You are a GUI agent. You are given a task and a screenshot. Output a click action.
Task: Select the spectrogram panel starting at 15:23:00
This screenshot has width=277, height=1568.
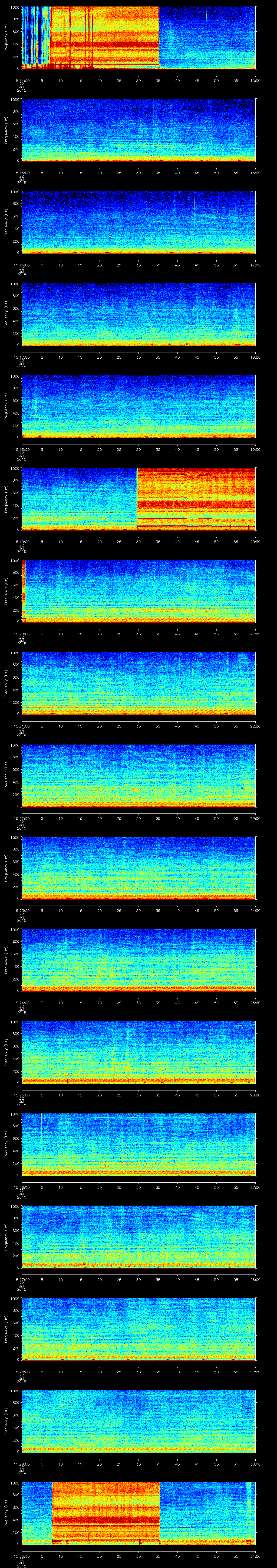(x=139, y=868)
